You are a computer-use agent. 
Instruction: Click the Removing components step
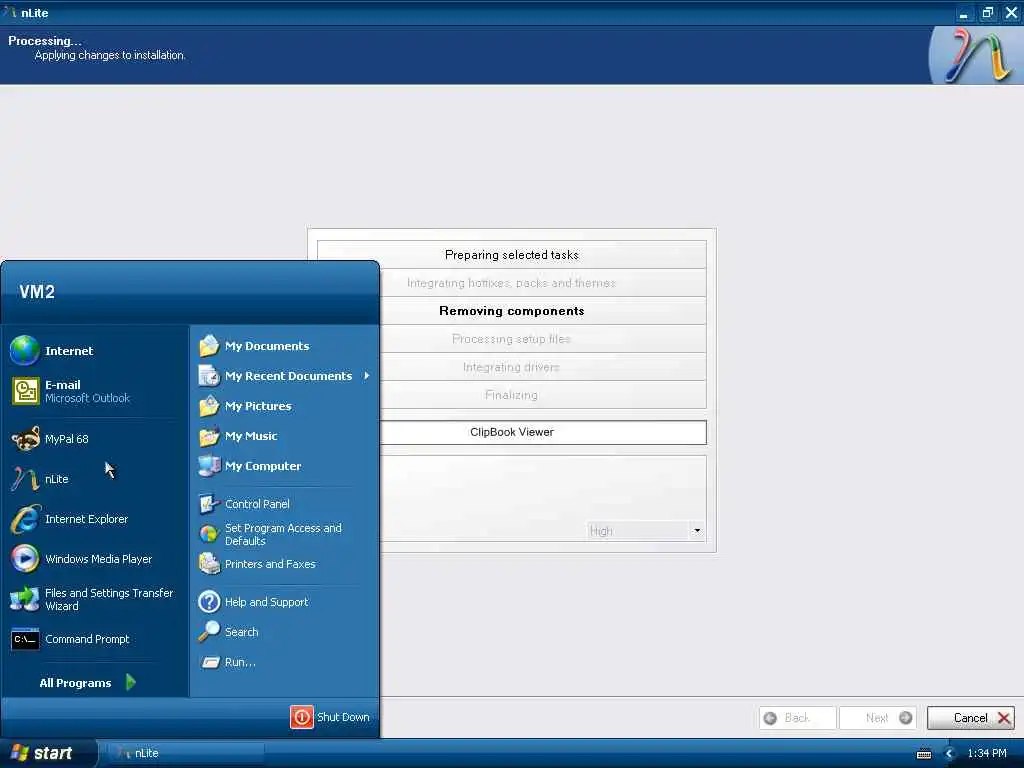[512, 311]
